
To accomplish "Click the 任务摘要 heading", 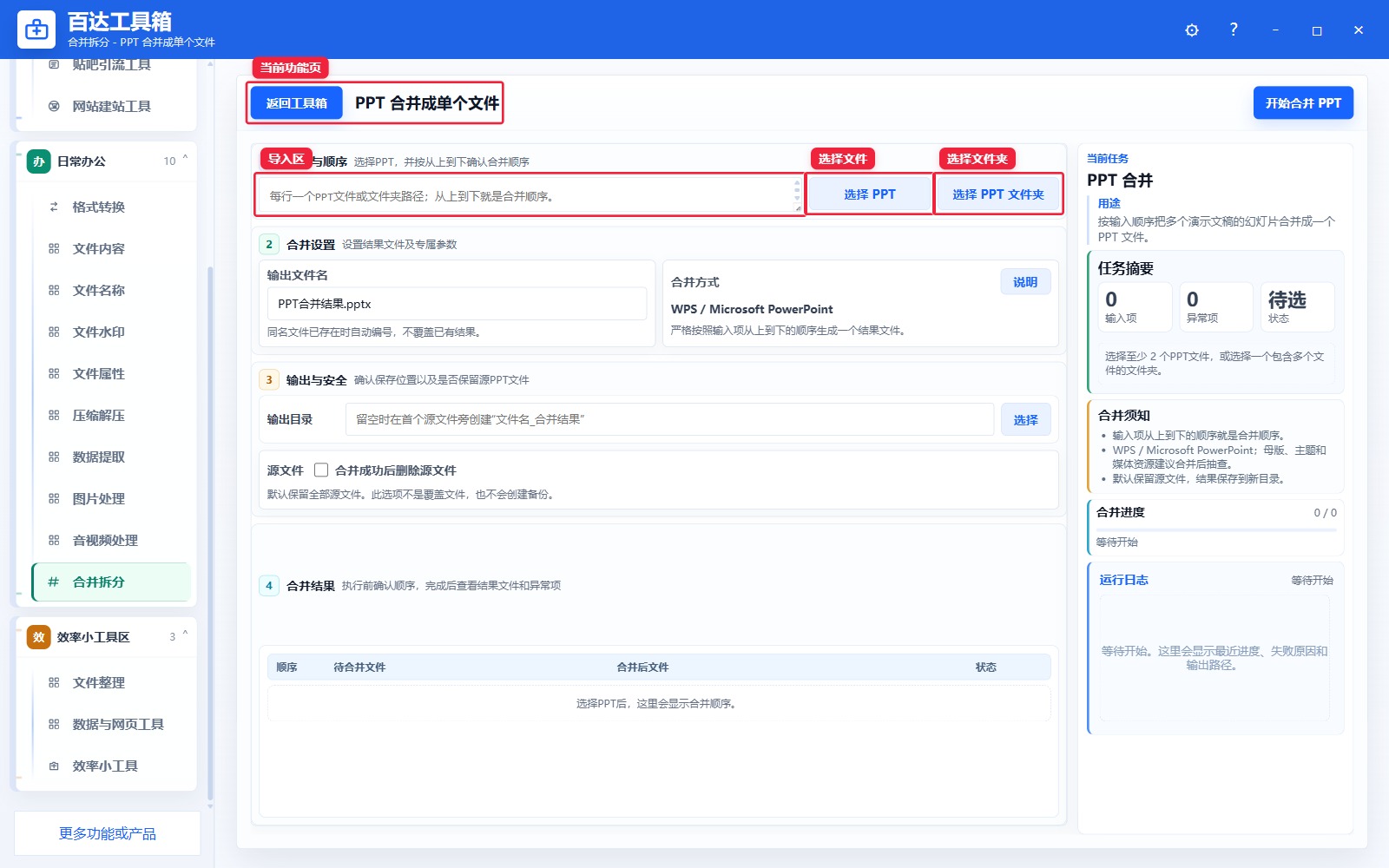I will (1125, 269).
